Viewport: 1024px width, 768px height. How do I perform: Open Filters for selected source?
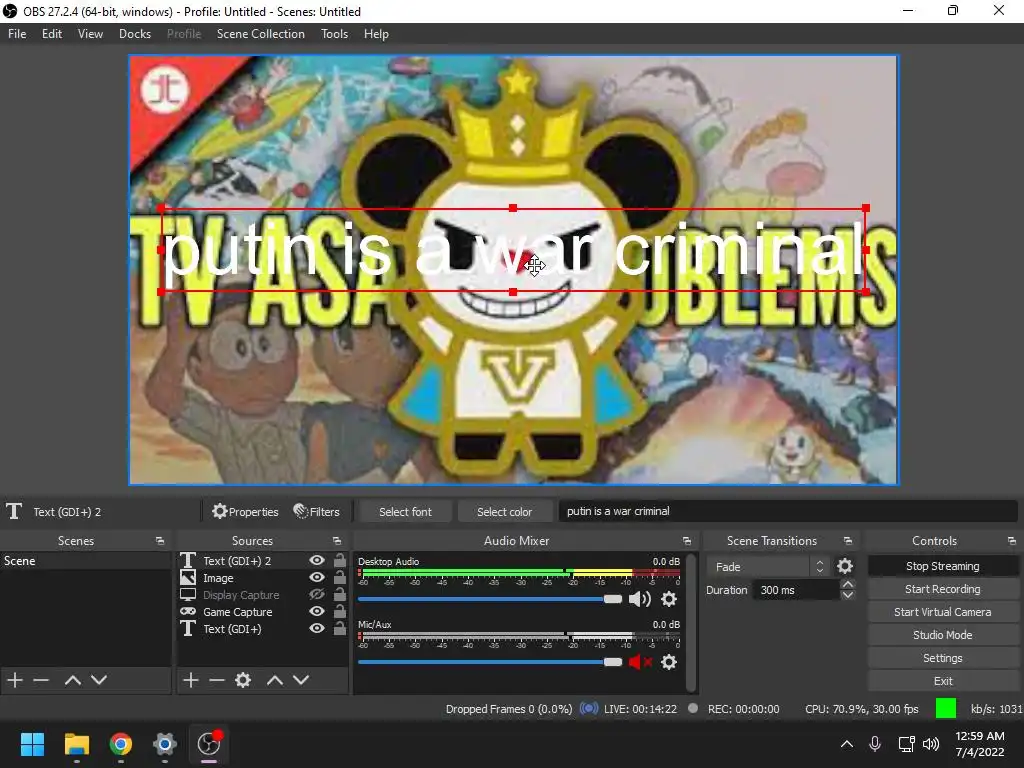pyautogui.click(x=317, y=511)
